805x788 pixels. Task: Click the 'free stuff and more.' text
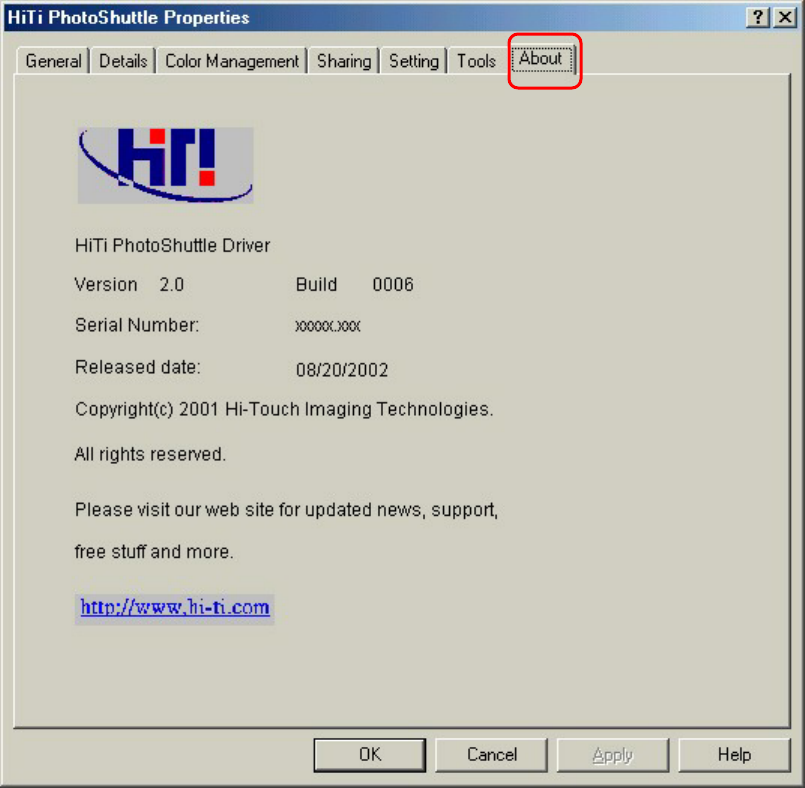pos(154,551)
